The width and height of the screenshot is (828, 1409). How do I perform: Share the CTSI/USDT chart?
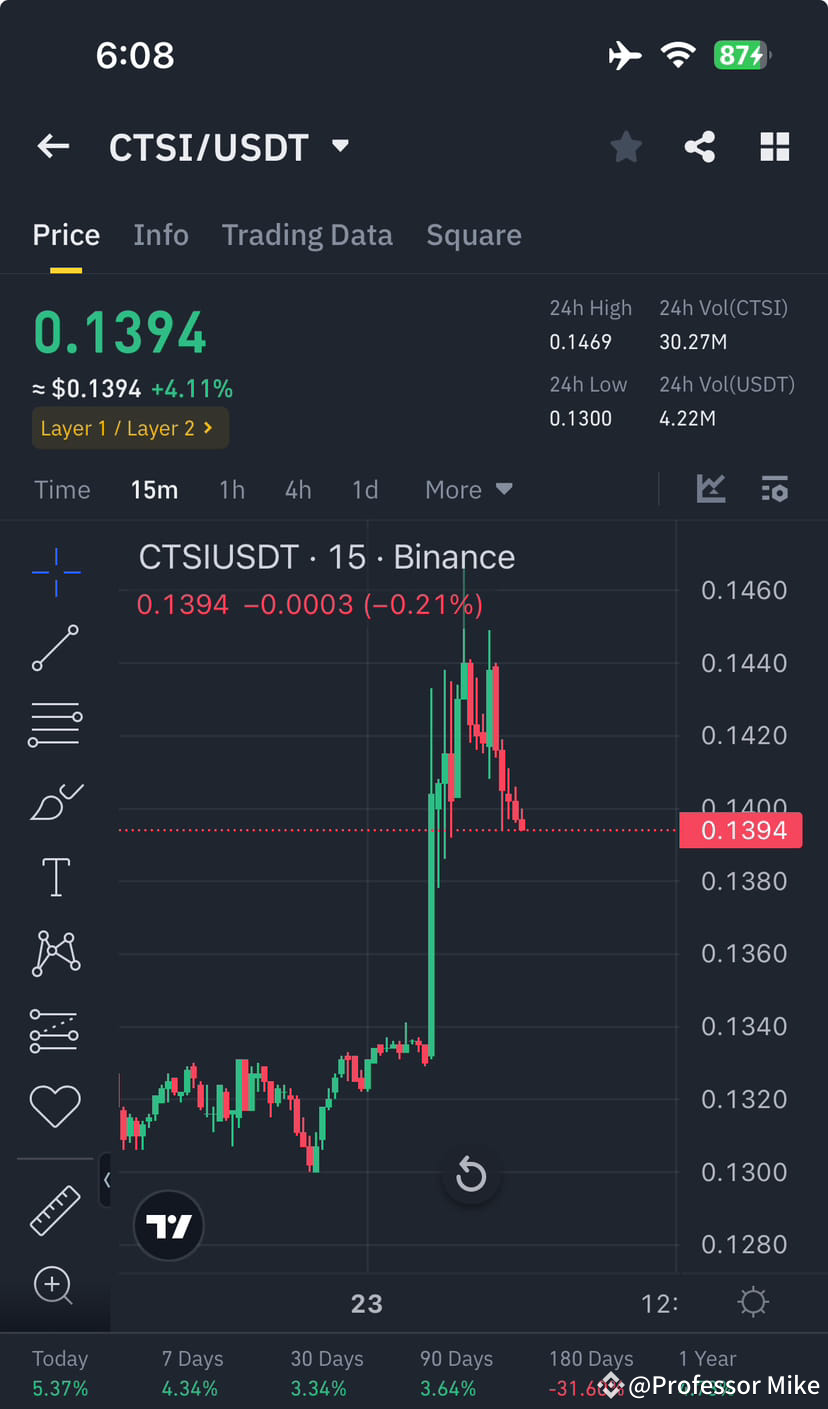[700, 146]
